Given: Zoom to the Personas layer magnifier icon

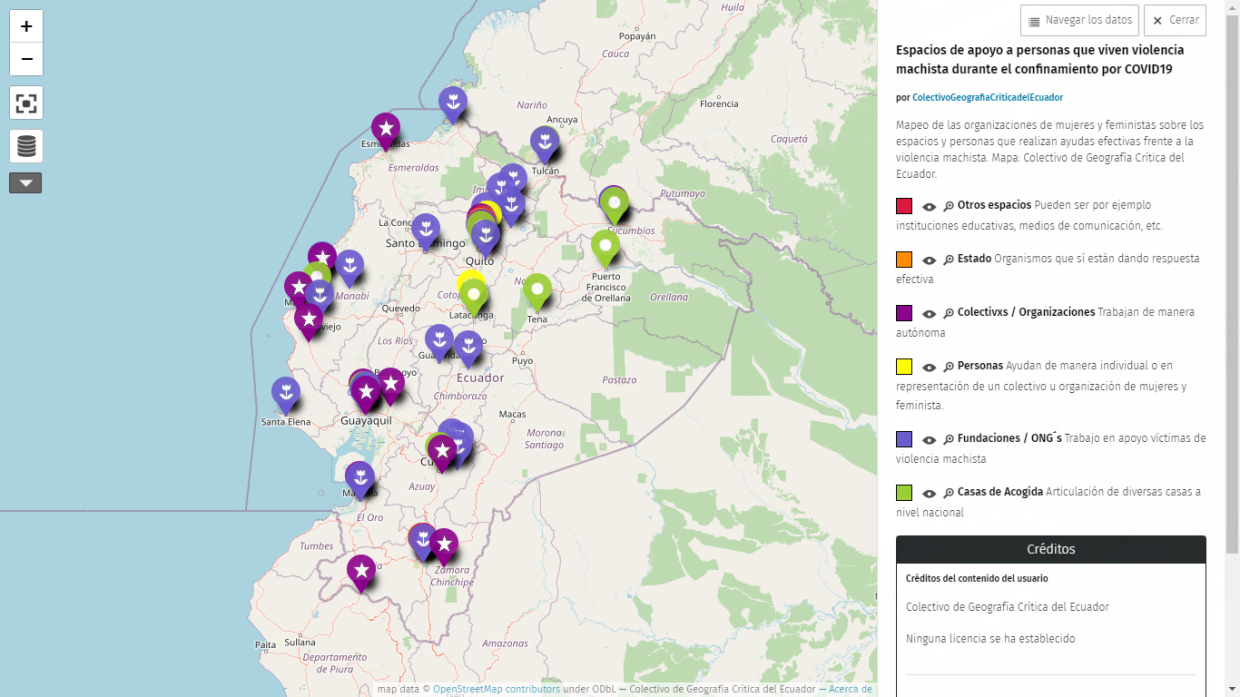Looking at the screenshot, I should pyautogui.click(x=948, y=367).
